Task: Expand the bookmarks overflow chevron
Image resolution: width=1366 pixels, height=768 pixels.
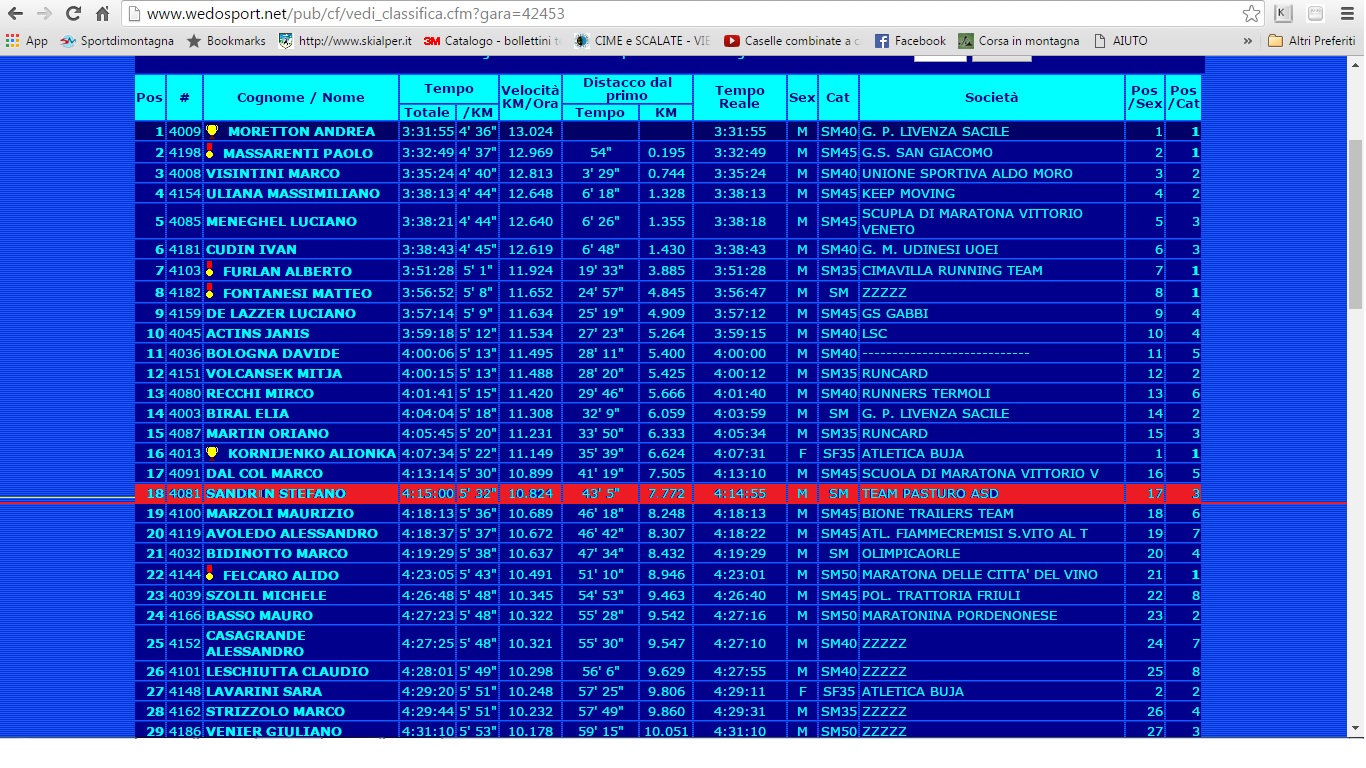Action: 1247,41
